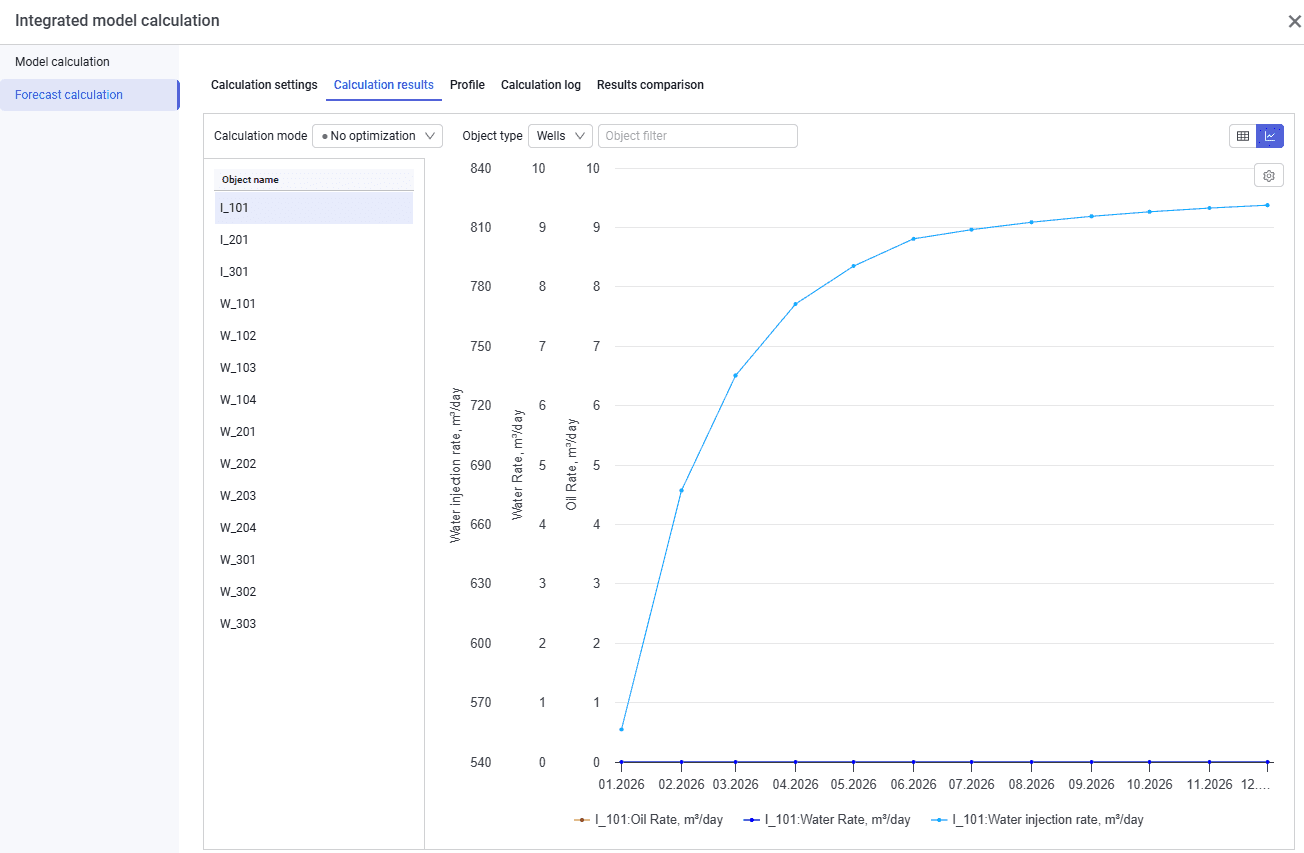Open the Calculation log tab

click(x=541, y=85)
